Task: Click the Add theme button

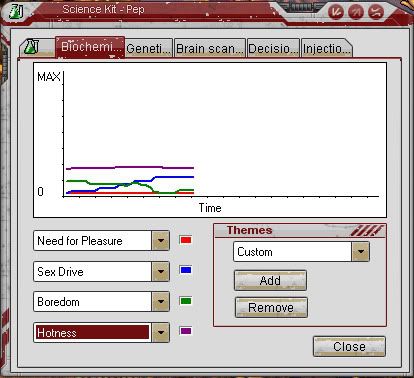Action: coord(270,280)
